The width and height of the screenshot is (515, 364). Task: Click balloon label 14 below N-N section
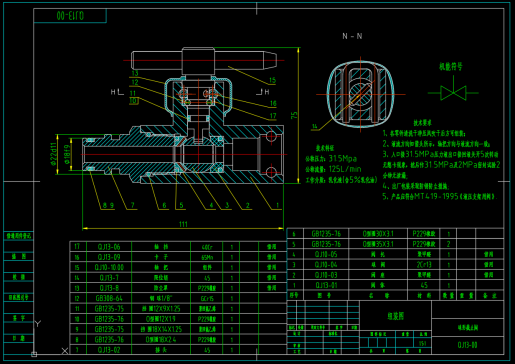point(315,126)
